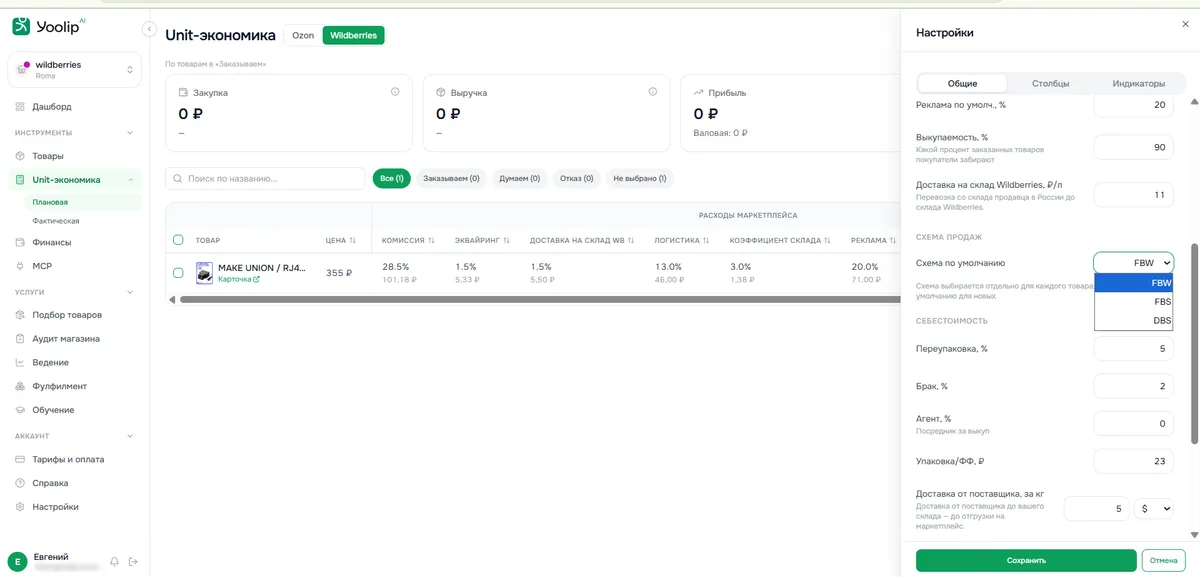Filter products by Заказываем (0)
The width and height of the screenshot is (1200, 577).
click(x=451, y=179)
